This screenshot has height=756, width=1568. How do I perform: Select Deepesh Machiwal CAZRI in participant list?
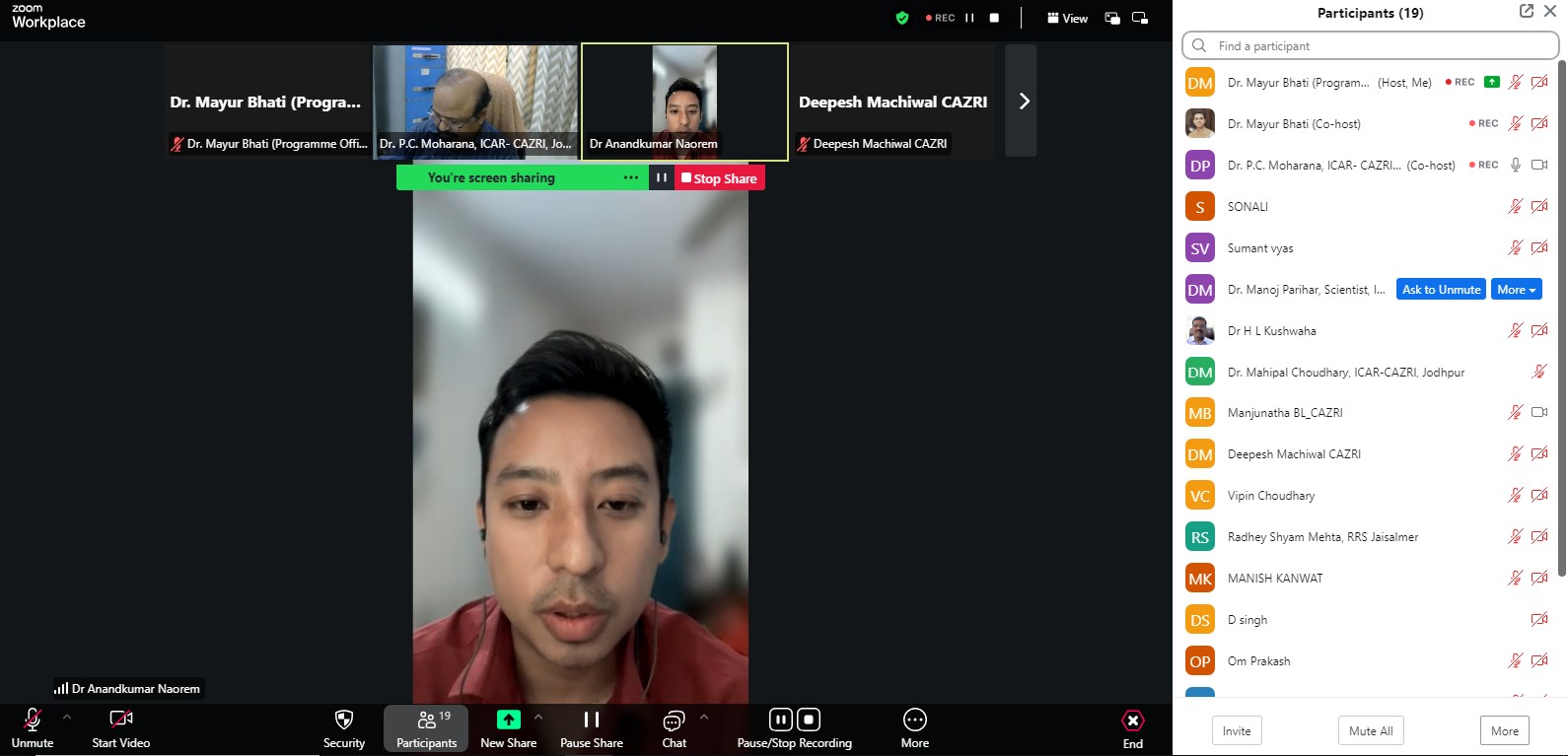click(x=1368, y=453)
